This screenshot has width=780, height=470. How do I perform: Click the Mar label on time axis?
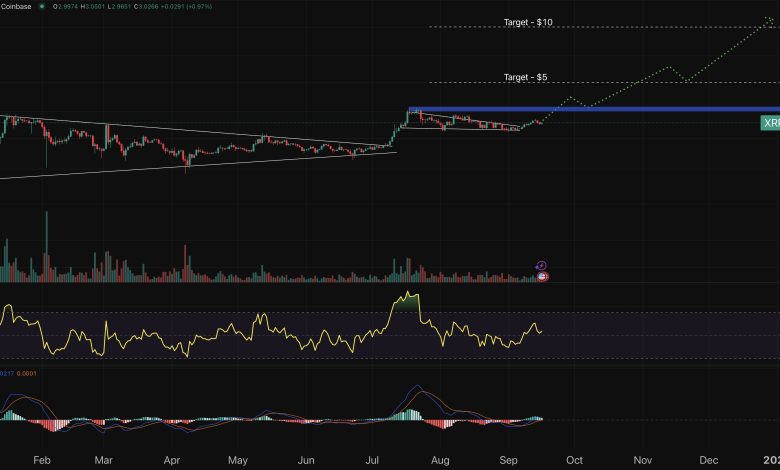[x=104, y=461]
